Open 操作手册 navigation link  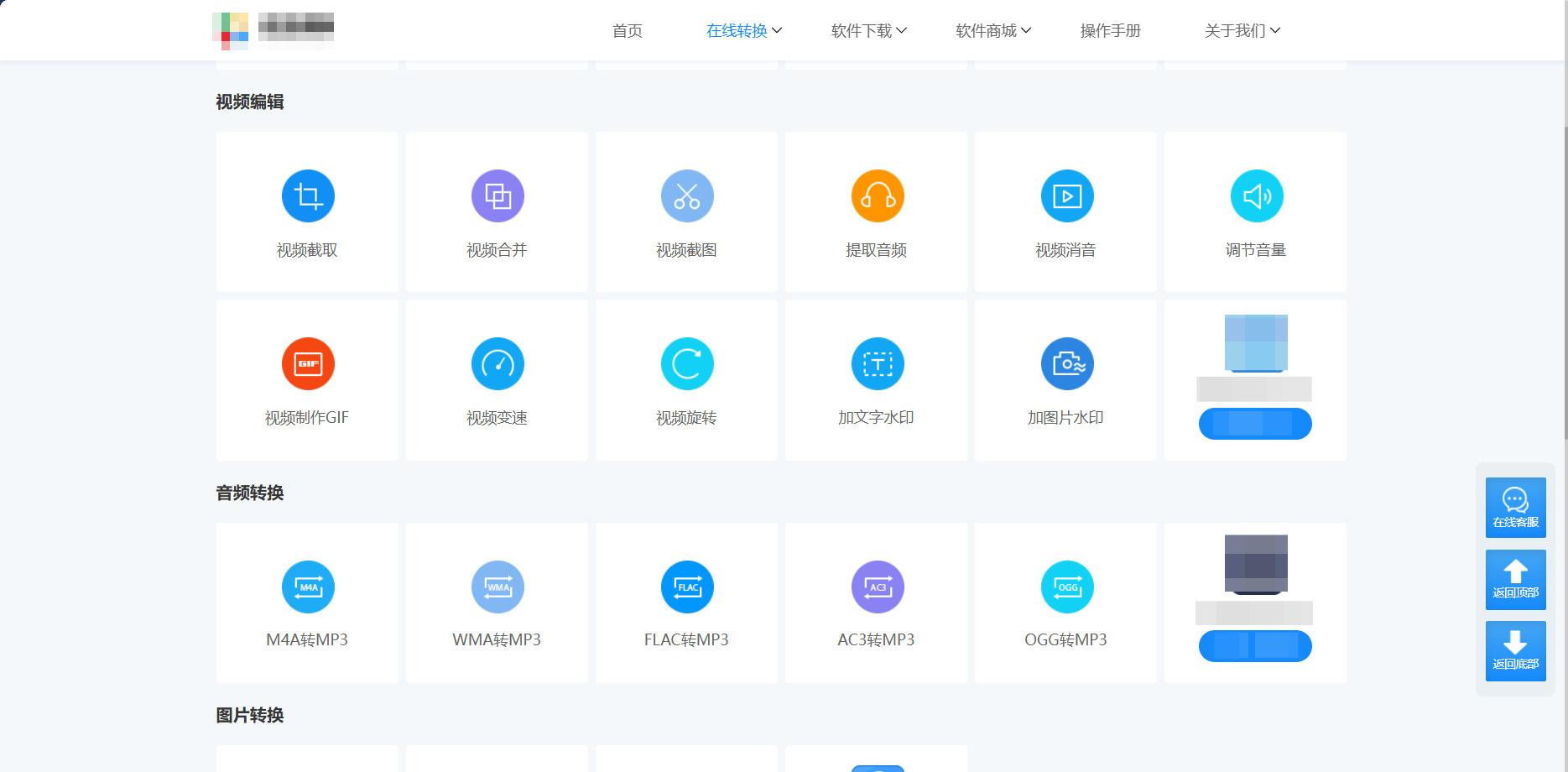(x=1110, y=31)
